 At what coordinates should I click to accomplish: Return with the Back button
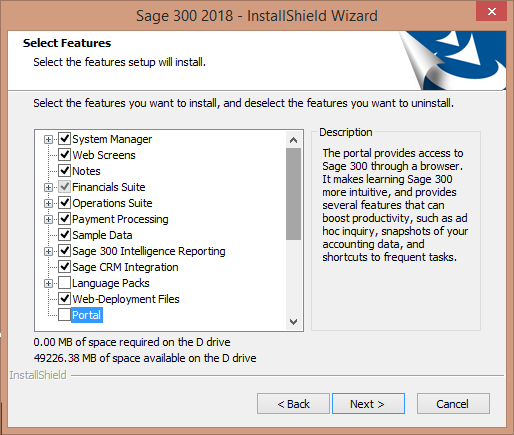[293, 404]
